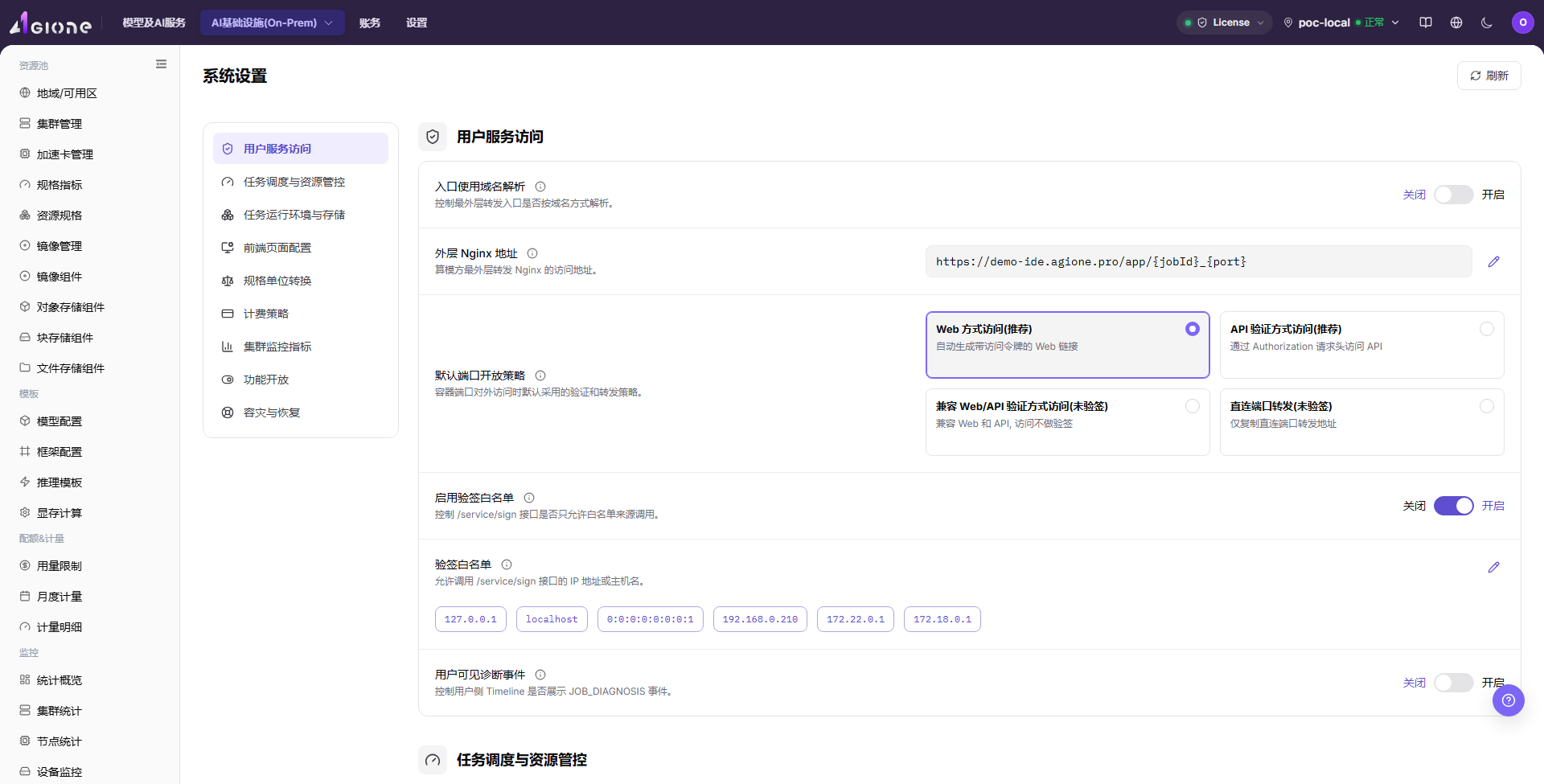Show info for 默认端口开放策略
Screen dimensions: 1544x784
[540, 376]
